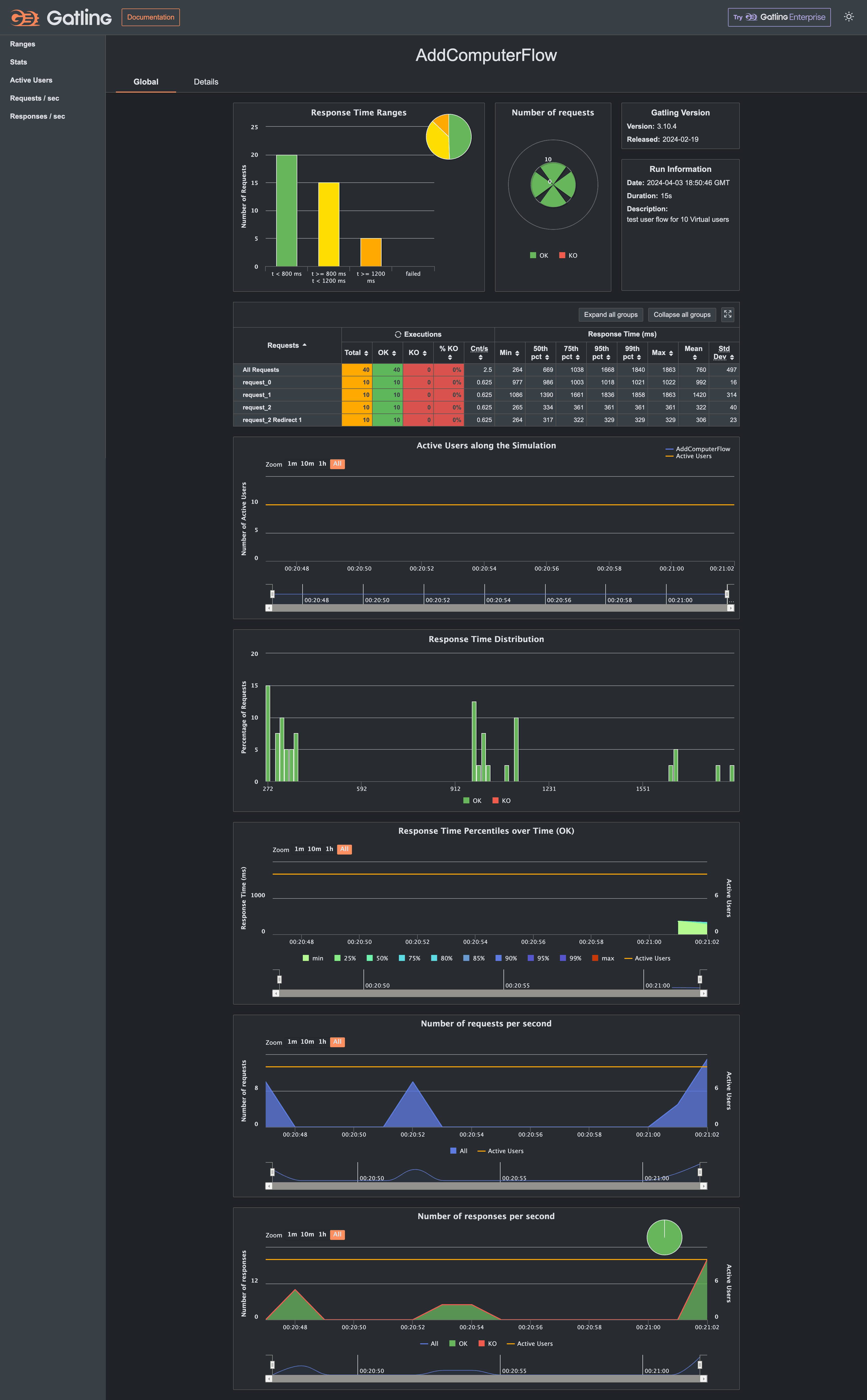Toggle KO legend in Number of requests
Image resolution: width=867 pixels, height=1400 pixels.
568,256
